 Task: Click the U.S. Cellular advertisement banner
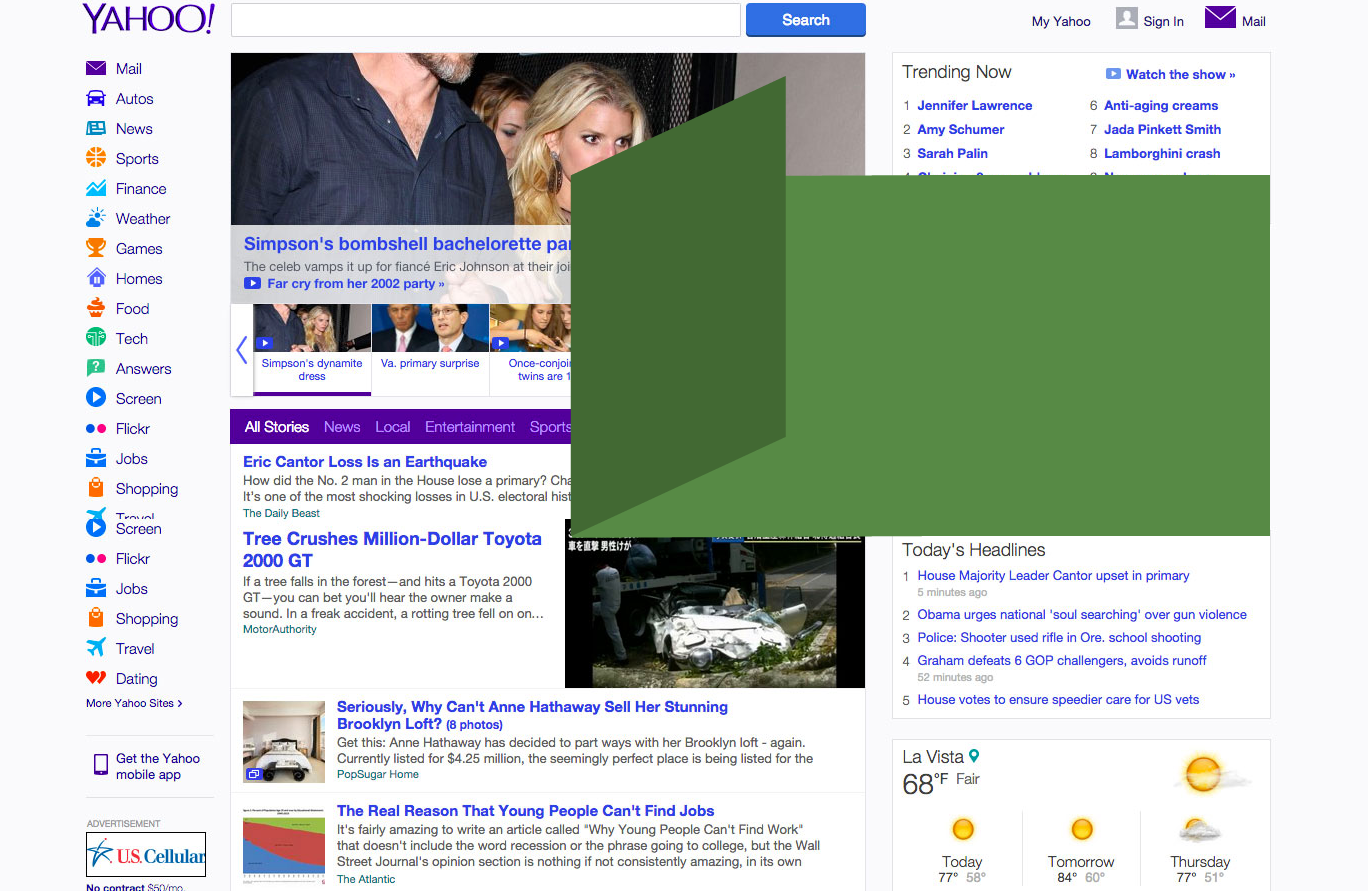click(146, 854)
